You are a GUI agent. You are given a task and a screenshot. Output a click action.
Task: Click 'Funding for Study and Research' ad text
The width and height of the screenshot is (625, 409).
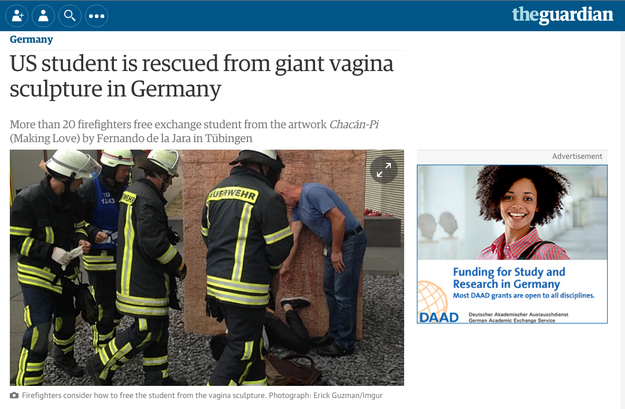(x=509, y=278)
